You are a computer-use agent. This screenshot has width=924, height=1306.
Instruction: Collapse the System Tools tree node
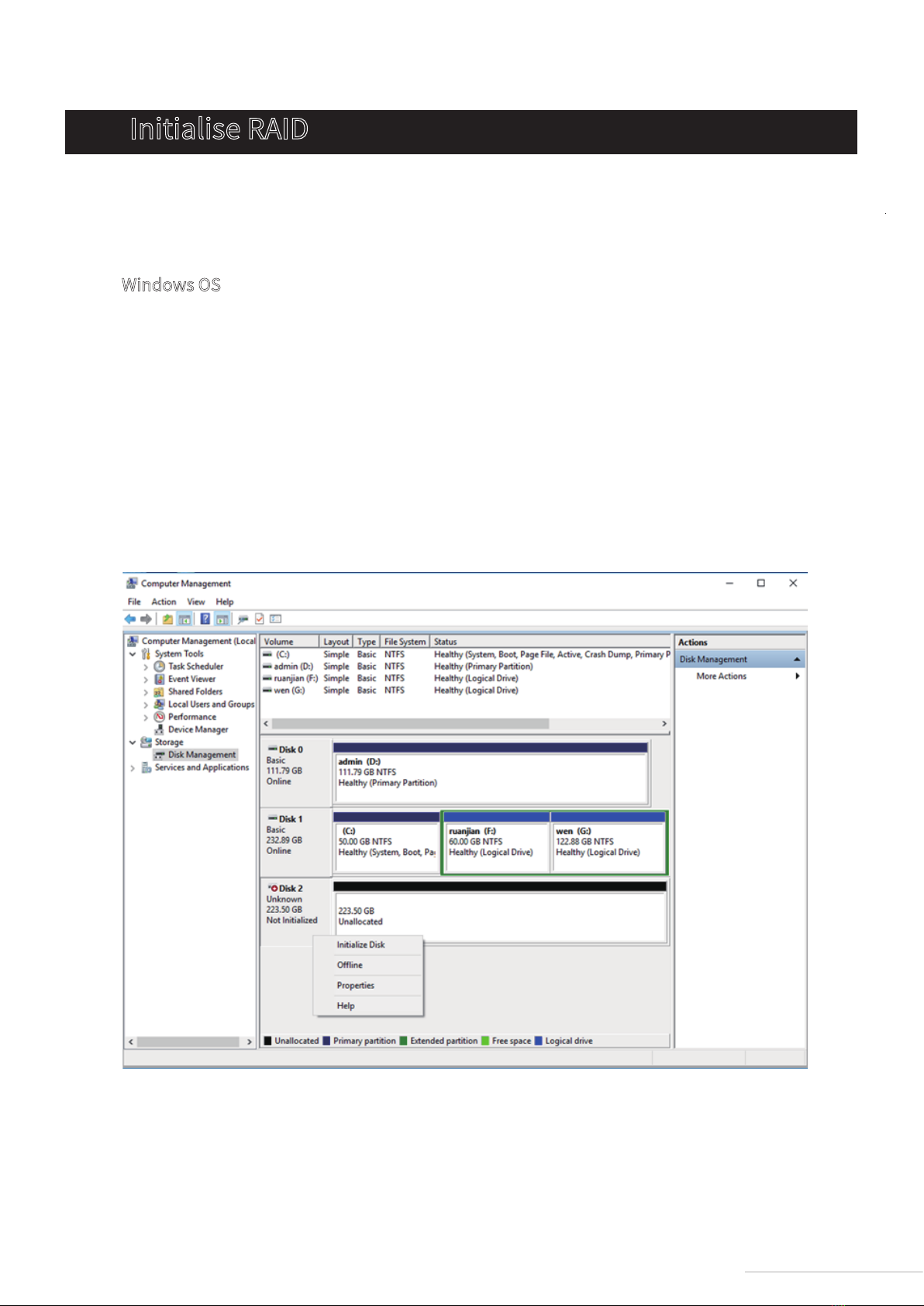[x=133, y=654]
